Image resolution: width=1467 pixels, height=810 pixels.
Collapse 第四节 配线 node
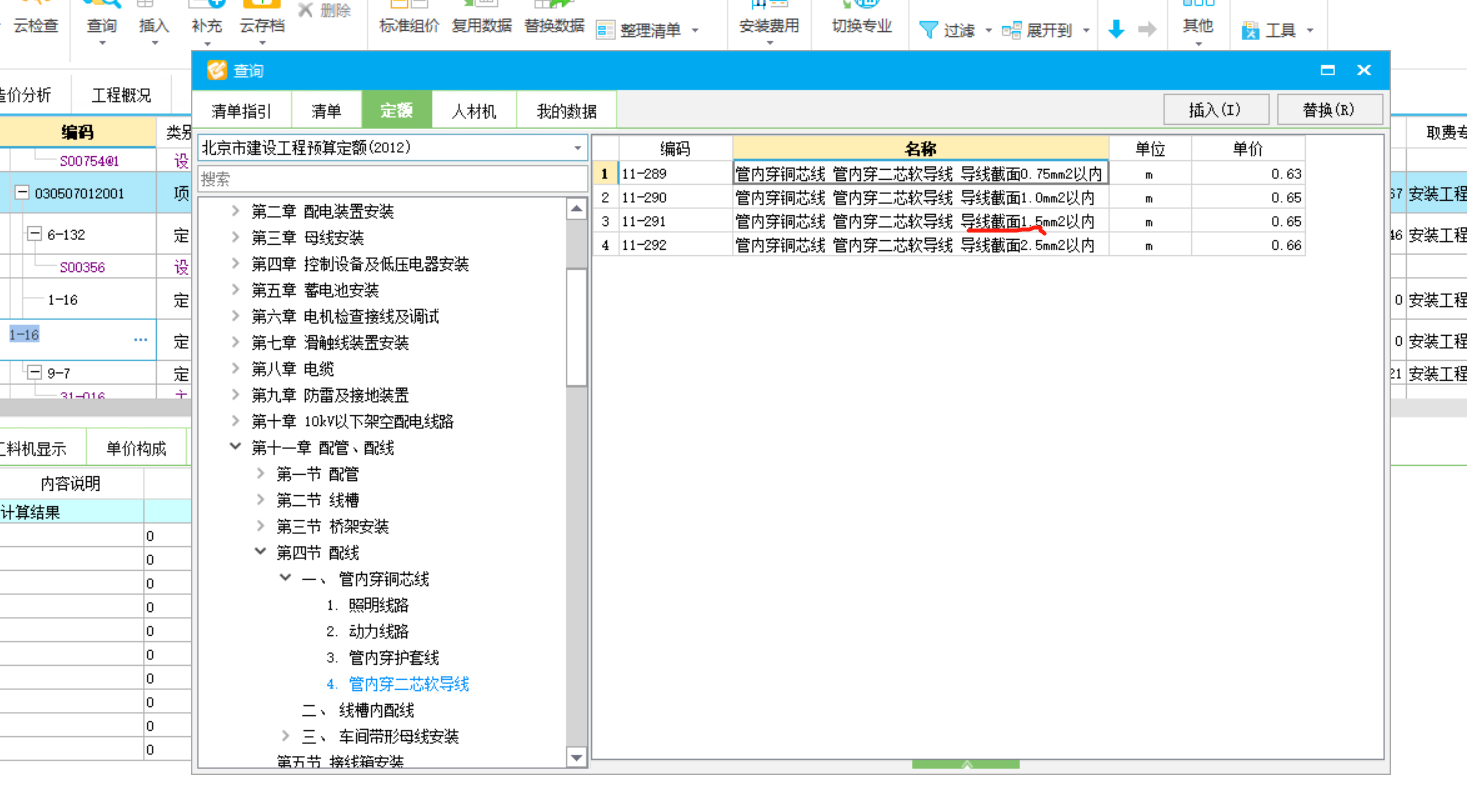pos(260,552)
